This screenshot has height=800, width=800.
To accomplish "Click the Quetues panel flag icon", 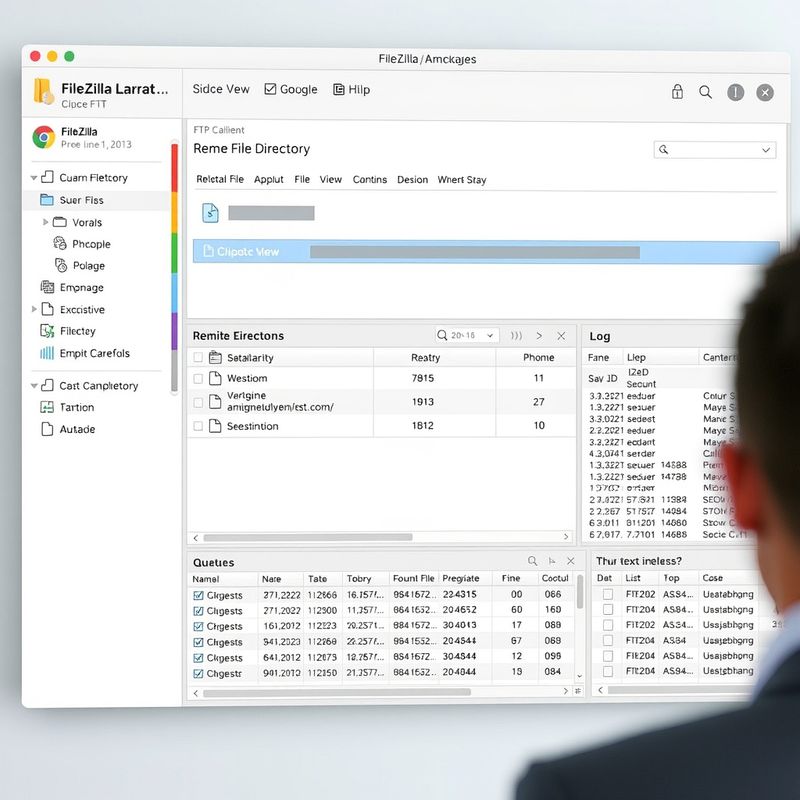I will pyautogui.click(x=552, y=561).
